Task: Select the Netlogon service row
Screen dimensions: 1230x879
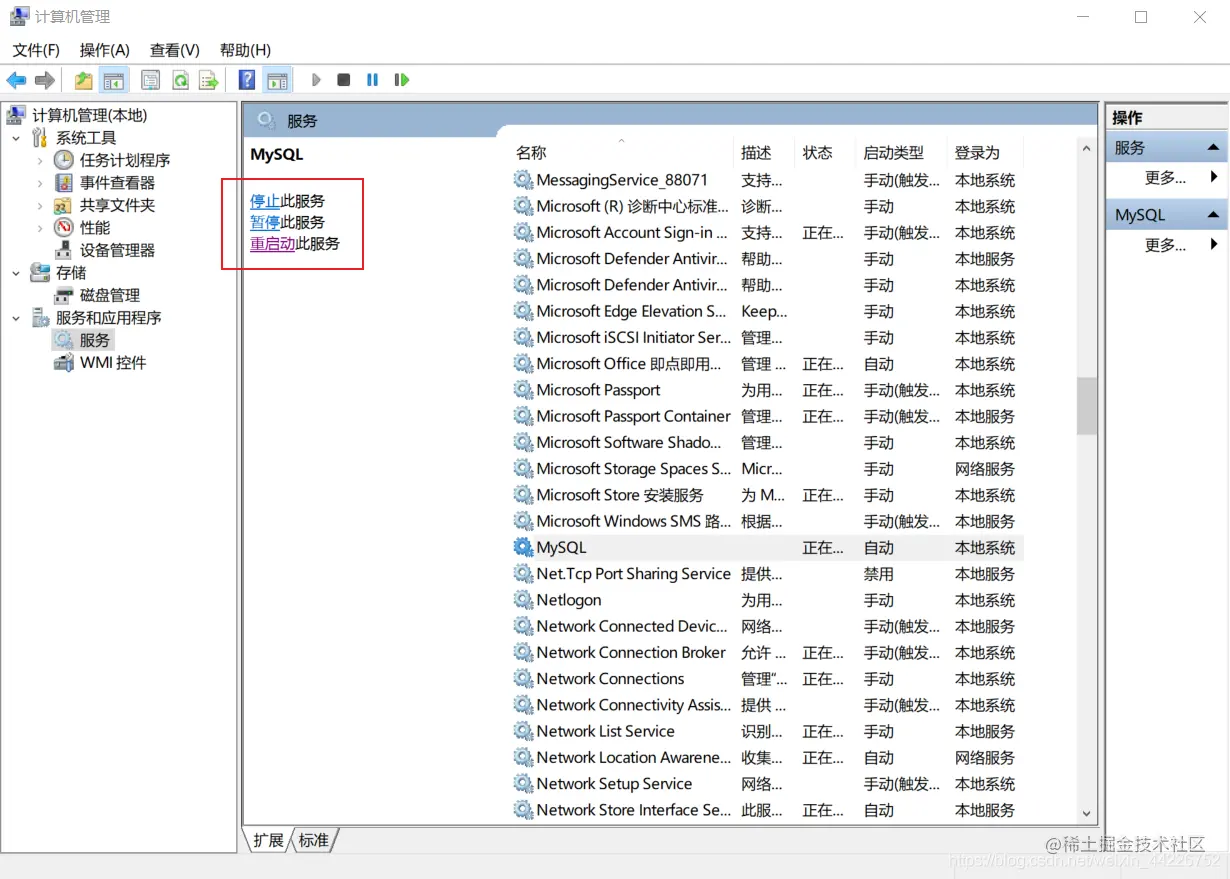Action: [767, 600]
